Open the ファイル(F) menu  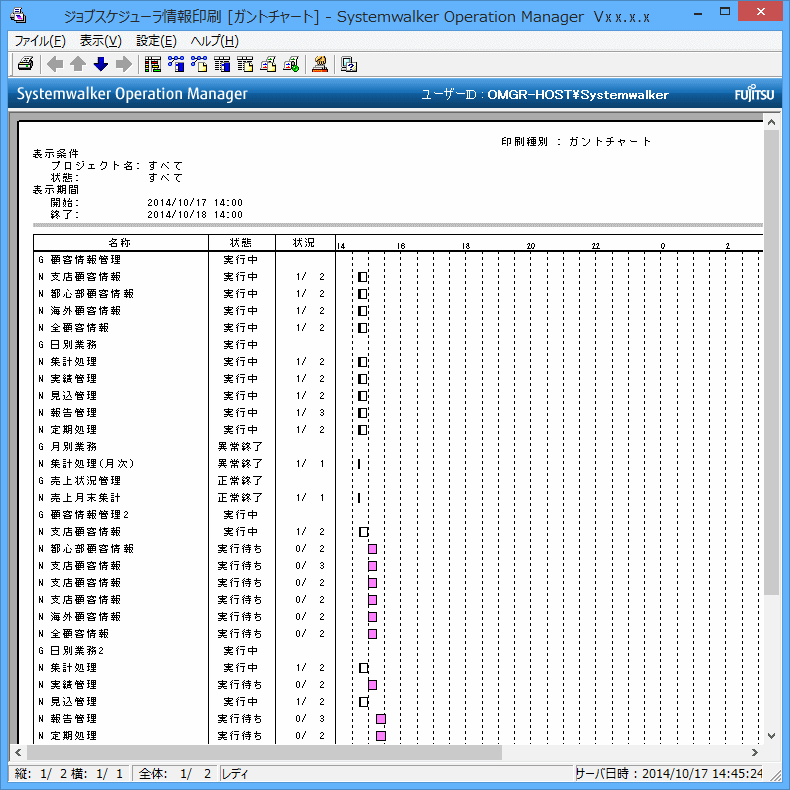click(40, 41)
